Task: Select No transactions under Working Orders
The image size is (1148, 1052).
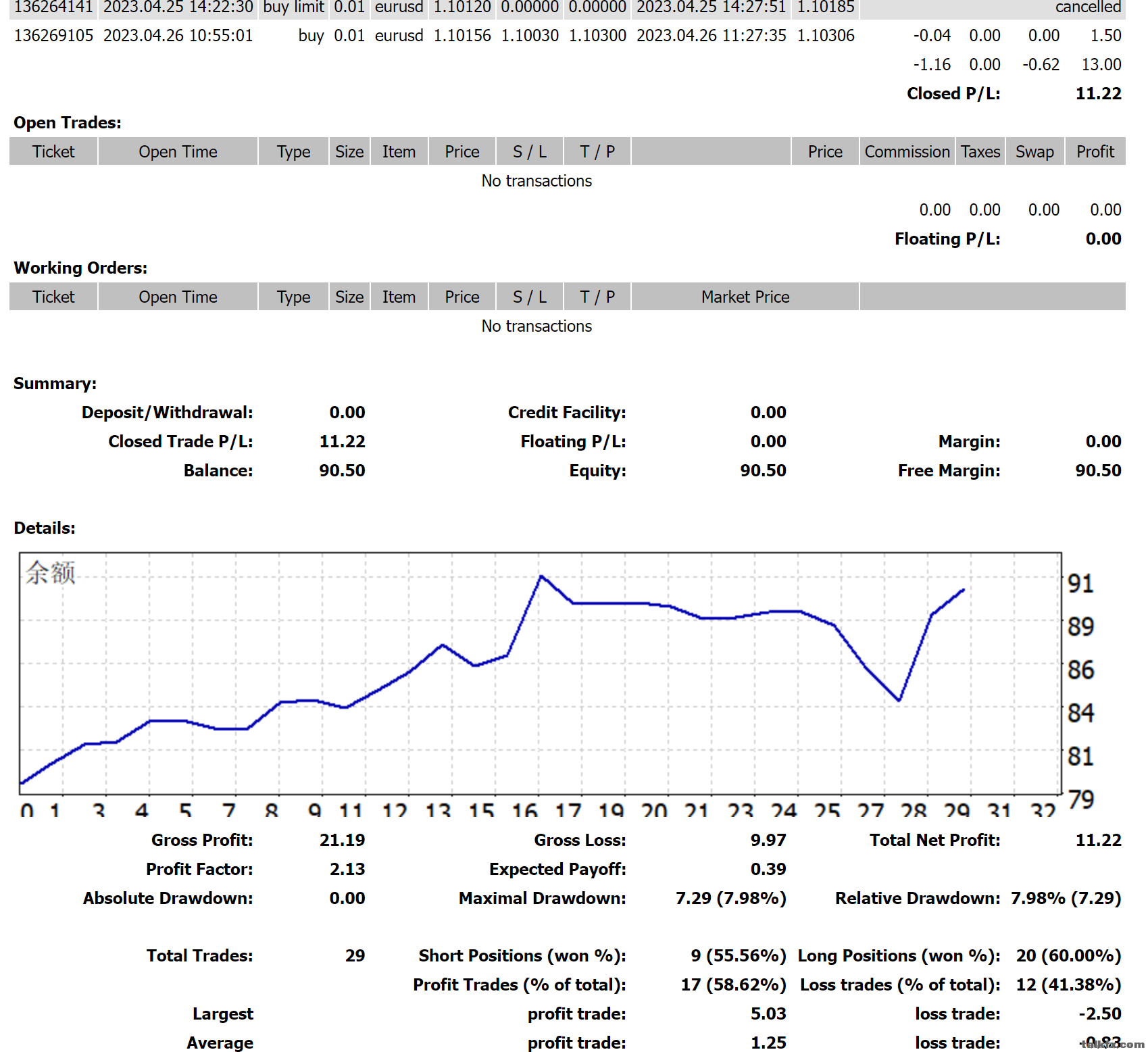Action: tap(536, 326)
